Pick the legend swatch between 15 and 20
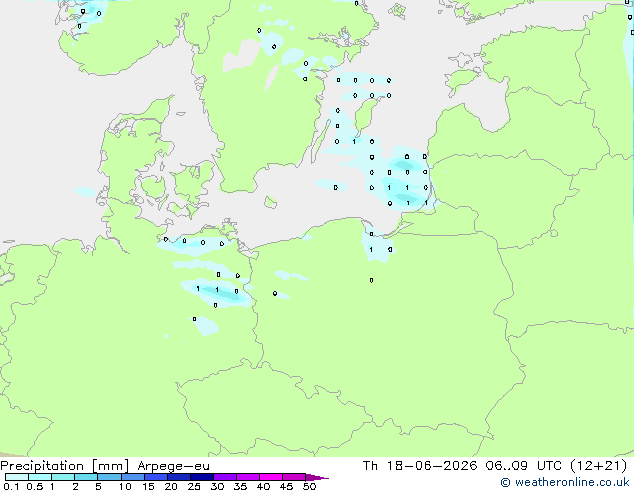Viewport: 634px width, 490px height. pyautogui.click(x=156, y=477)
